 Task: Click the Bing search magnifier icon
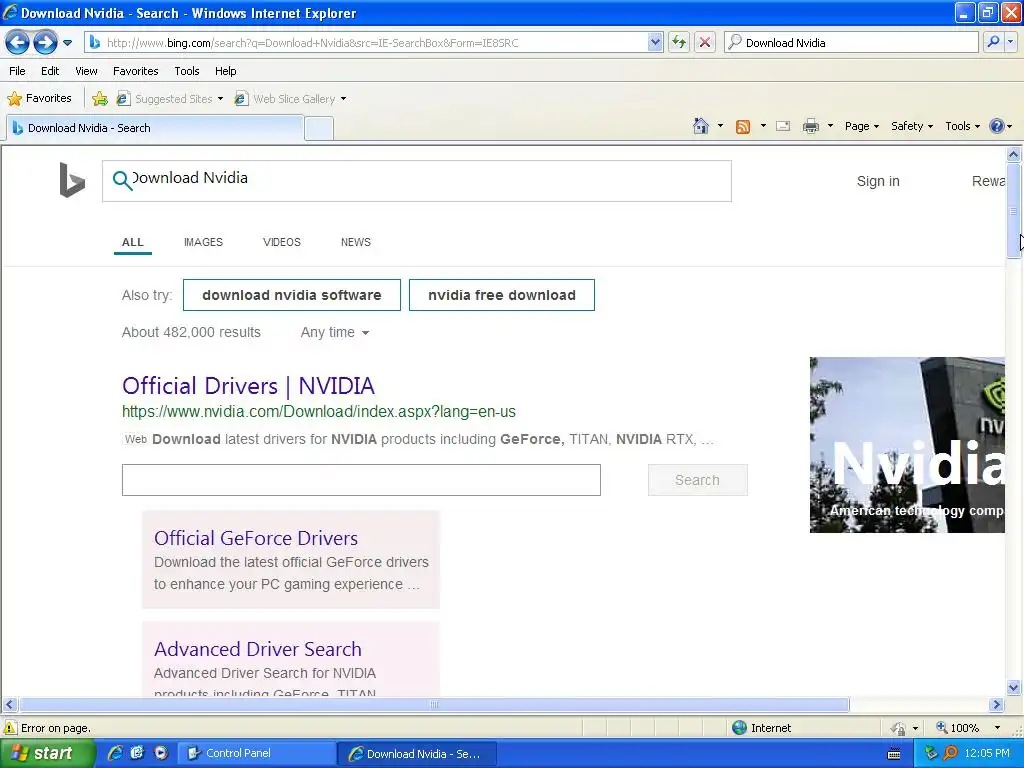(x=122, y=180)
